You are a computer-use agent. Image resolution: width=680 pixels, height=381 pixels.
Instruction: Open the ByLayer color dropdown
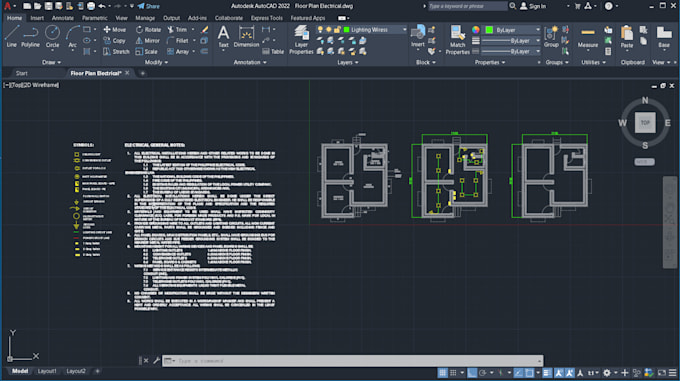click(x=538, y=30)
